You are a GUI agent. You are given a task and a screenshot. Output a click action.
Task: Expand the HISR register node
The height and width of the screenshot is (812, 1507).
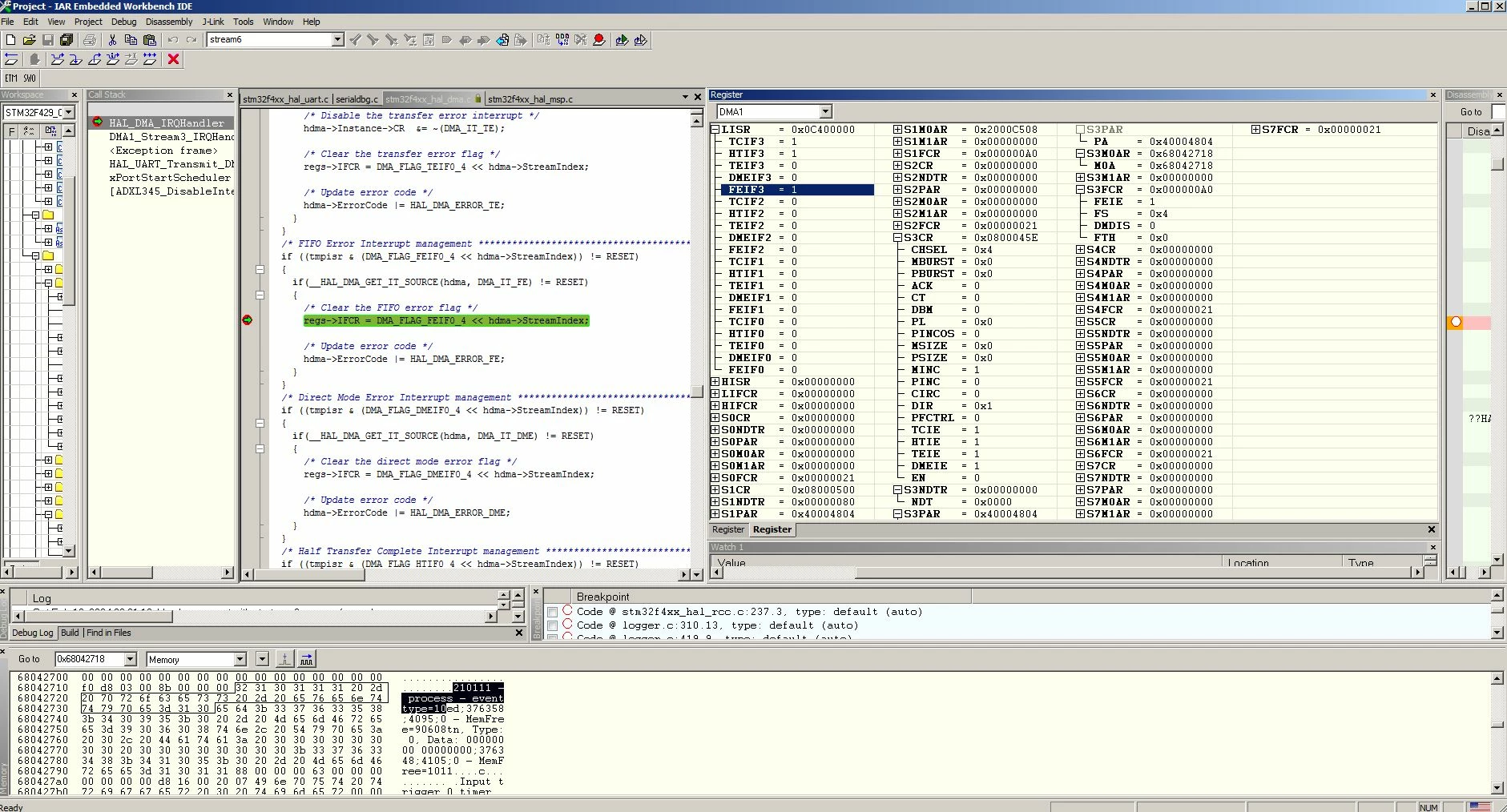(x=715, y=382)
